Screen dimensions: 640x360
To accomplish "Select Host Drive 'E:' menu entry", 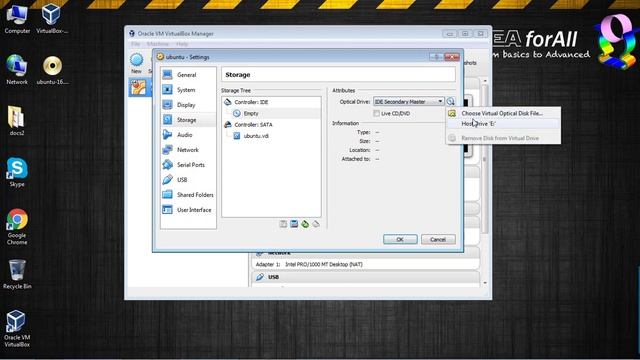I will (x=503, y=123).
